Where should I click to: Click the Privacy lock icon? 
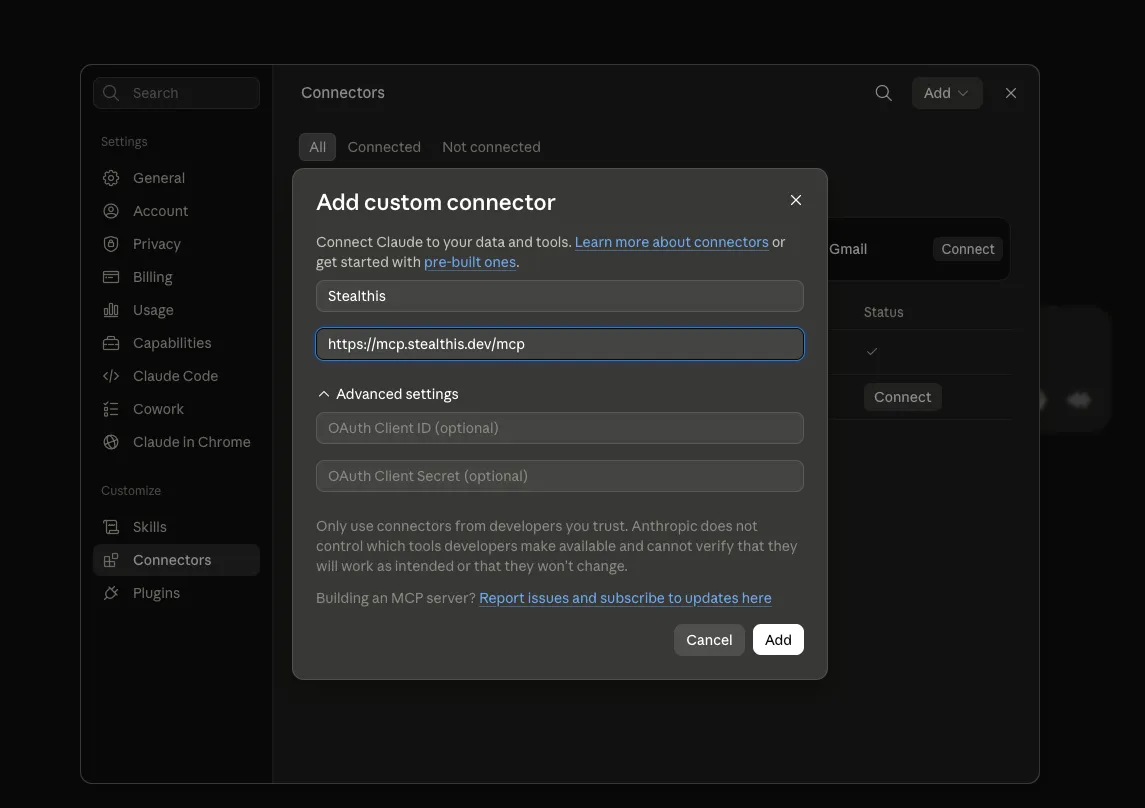click(111, 244)
